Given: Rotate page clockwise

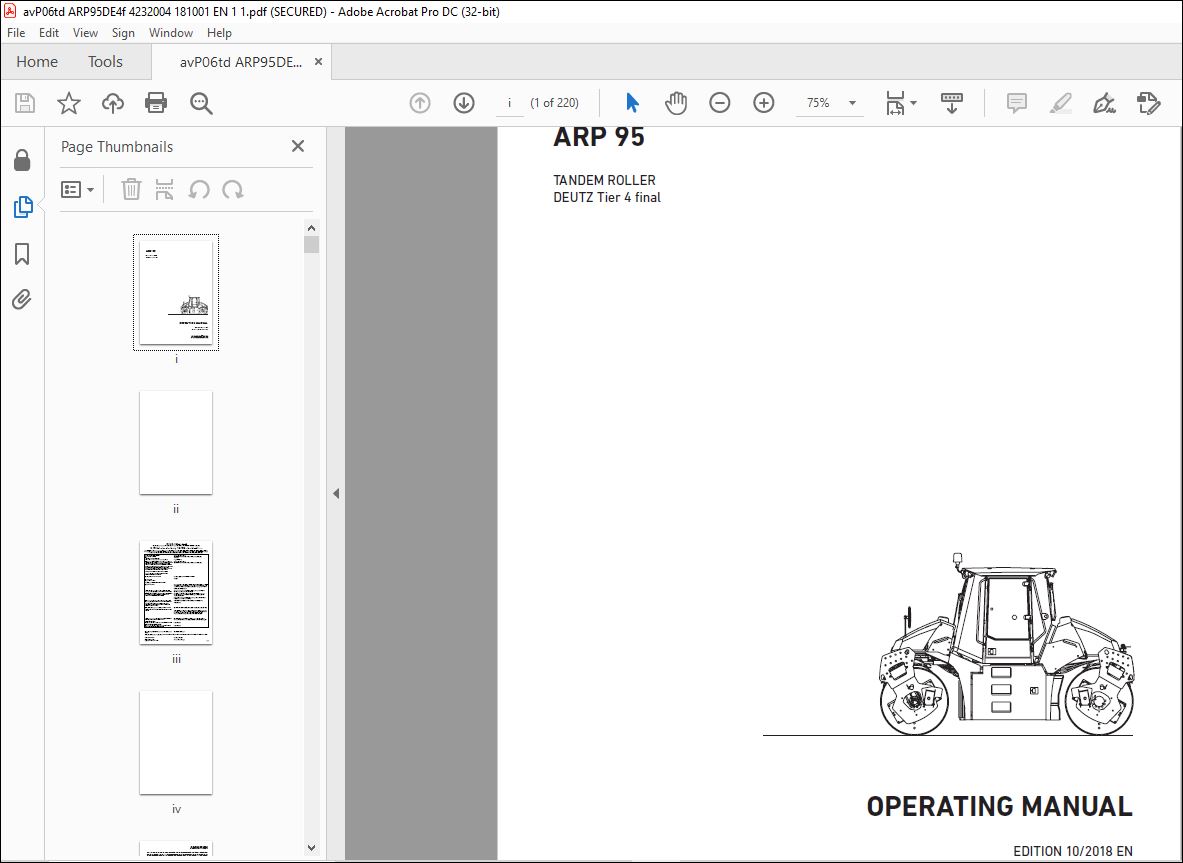Looking at the screenshot, I should click(x=232, y=189).
